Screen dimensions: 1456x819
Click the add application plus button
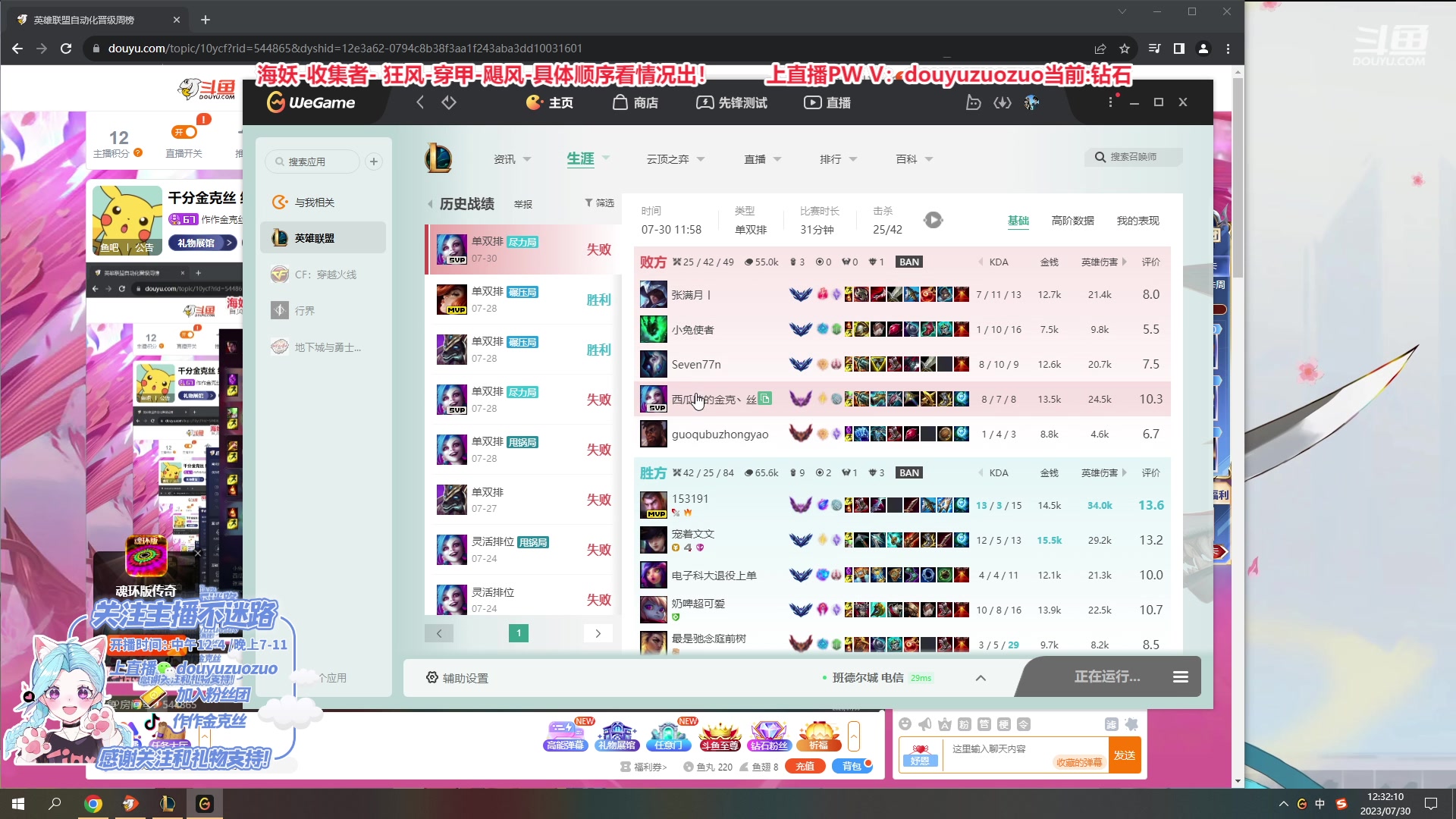tap(374, 162)
